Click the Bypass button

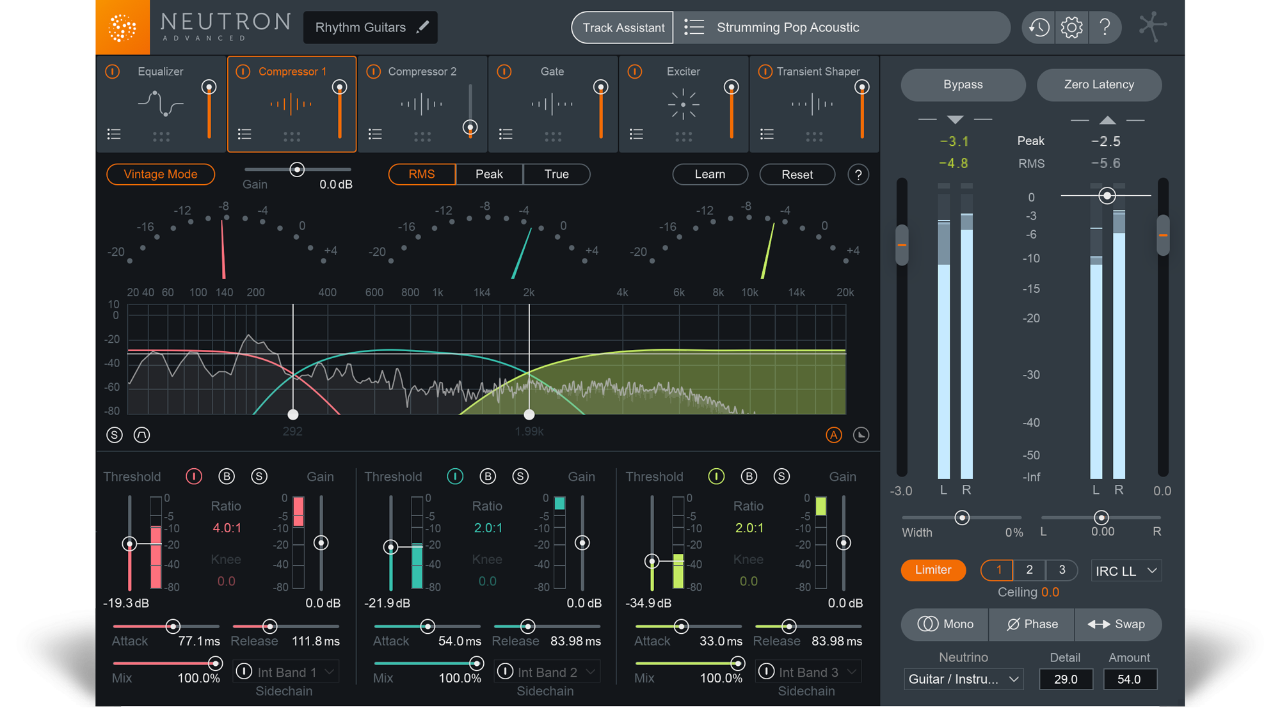tap(963, 85)
